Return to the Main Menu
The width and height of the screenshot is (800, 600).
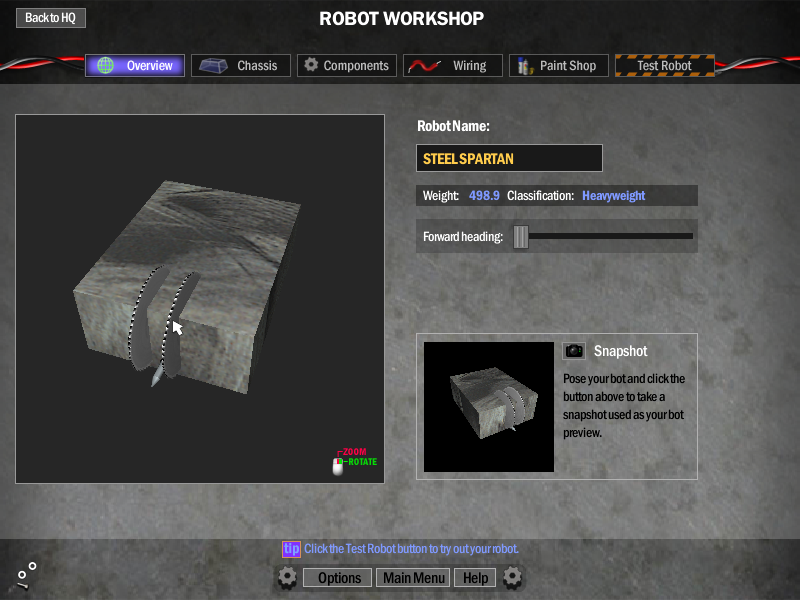(414, 578)
